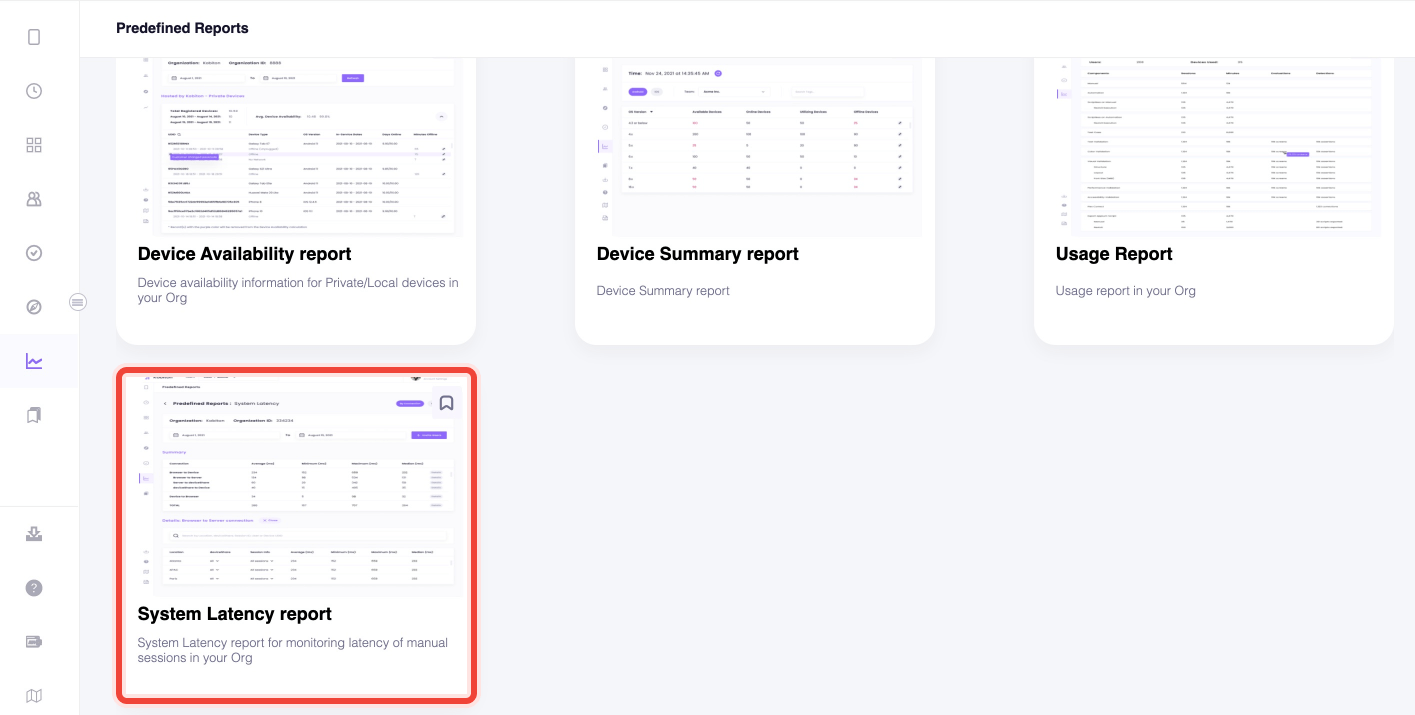This screenshot has width=1415, height=715.
Task: Click the download tray sidebar icon
Action: coord(34,534)
